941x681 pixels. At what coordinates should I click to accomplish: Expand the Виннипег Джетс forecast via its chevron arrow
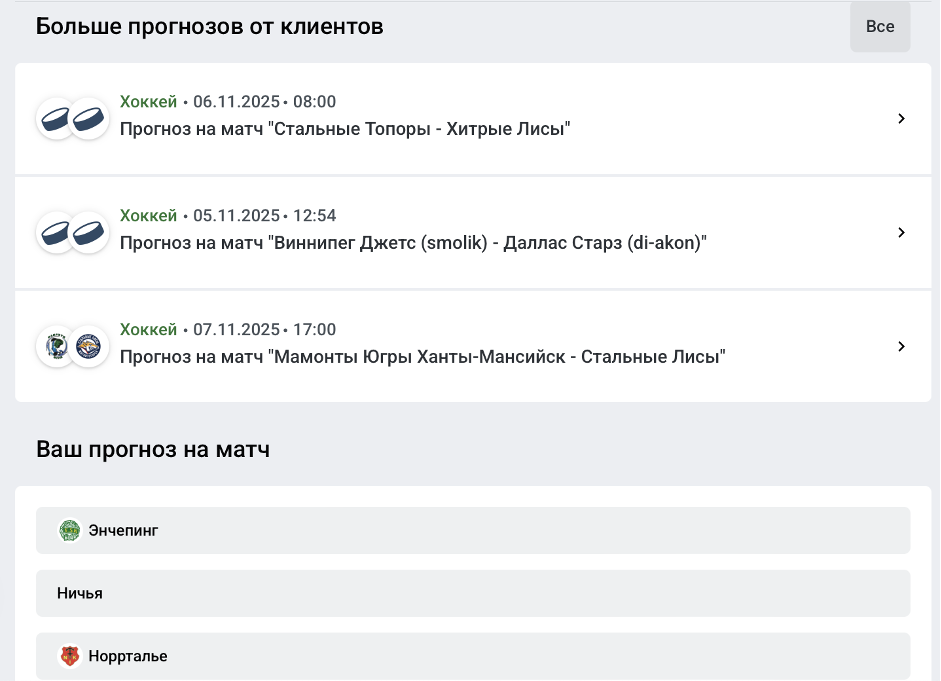point(901,233)
